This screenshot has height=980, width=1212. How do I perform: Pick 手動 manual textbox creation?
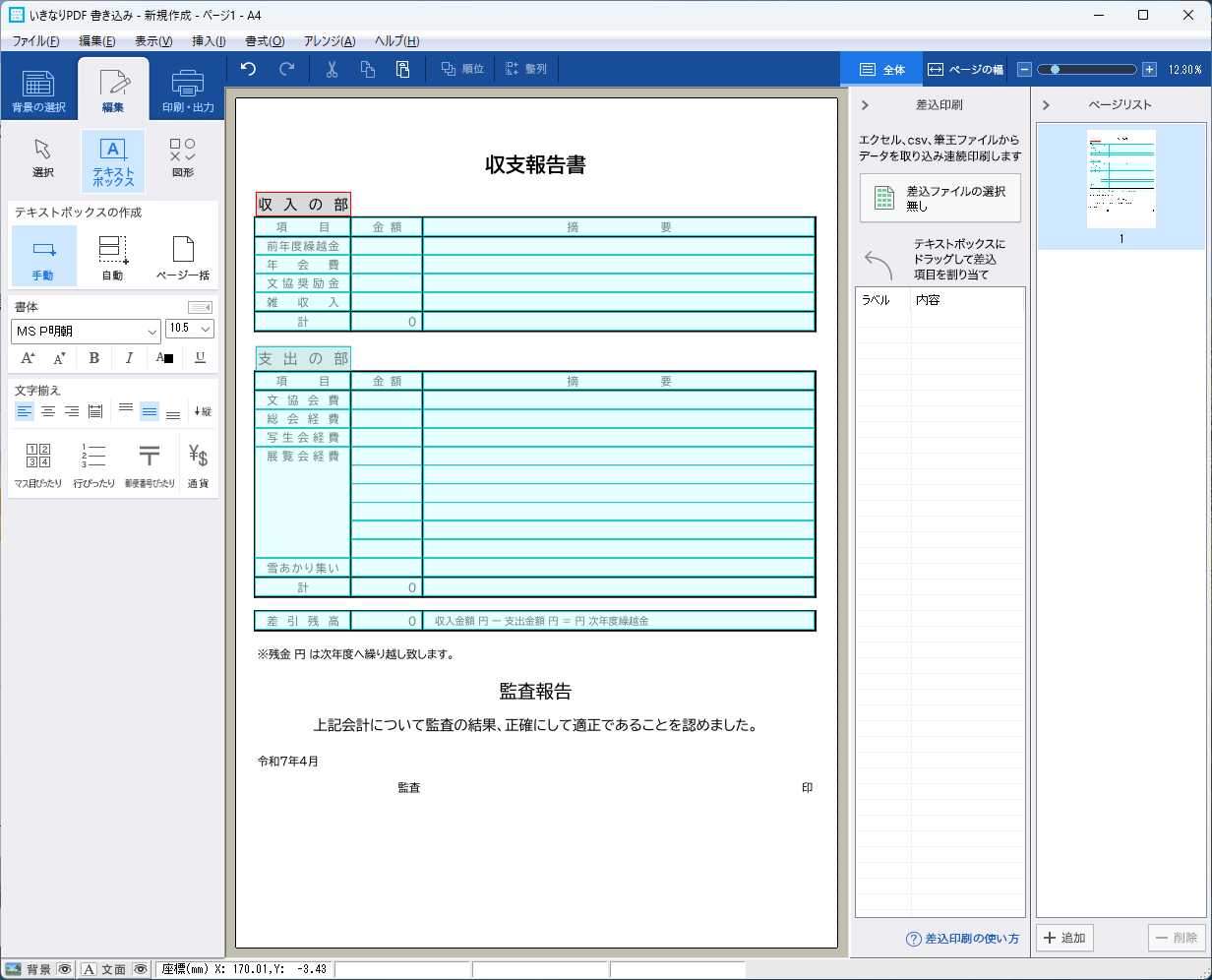tap(43, 256)
